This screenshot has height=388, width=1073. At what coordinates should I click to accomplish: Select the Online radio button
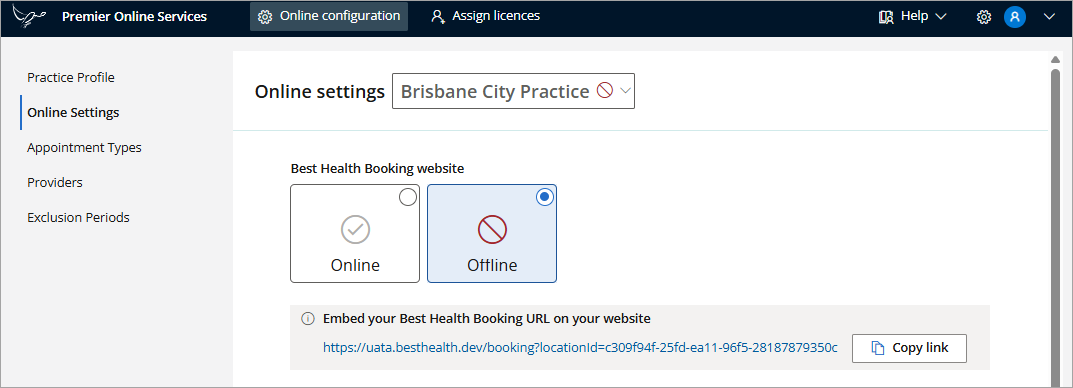click(x=407, y=197)
